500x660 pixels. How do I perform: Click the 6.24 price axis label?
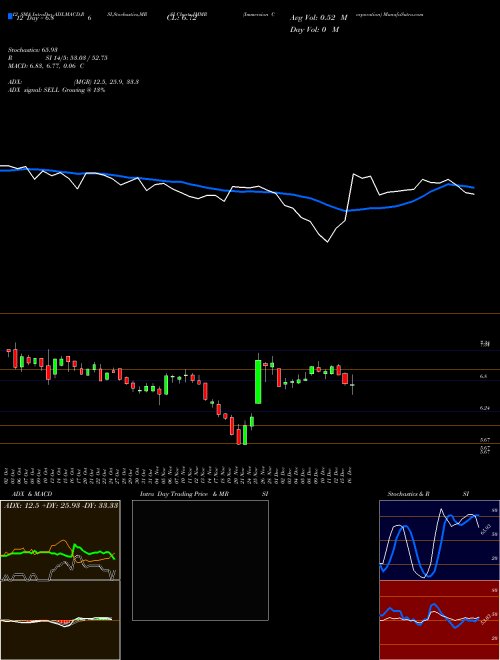[x=485, y=408]
